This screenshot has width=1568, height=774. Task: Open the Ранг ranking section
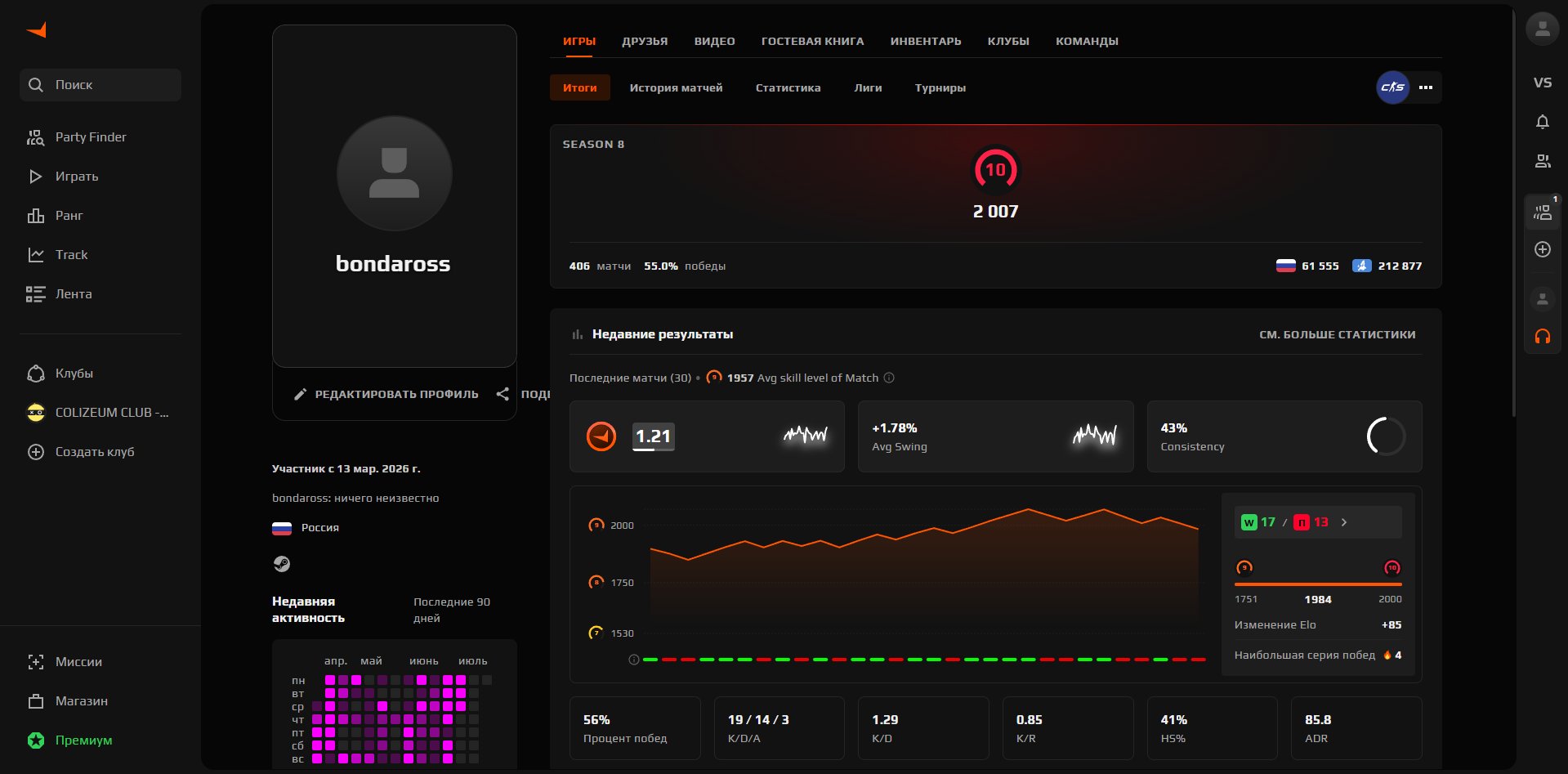[69, 215]
